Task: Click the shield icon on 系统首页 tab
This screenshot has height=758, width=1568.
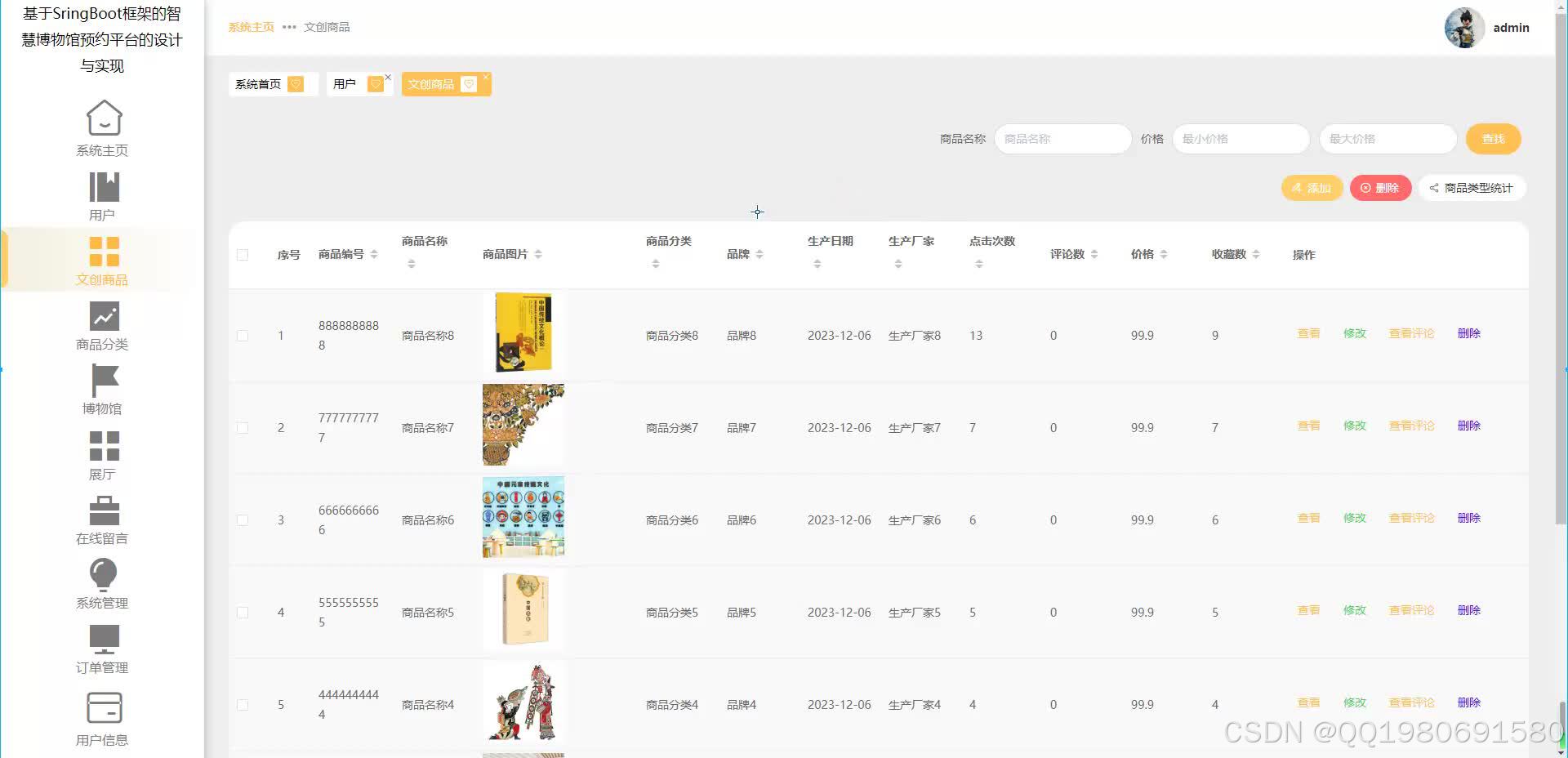Action: pyautogui.click(x=296, y=84)
